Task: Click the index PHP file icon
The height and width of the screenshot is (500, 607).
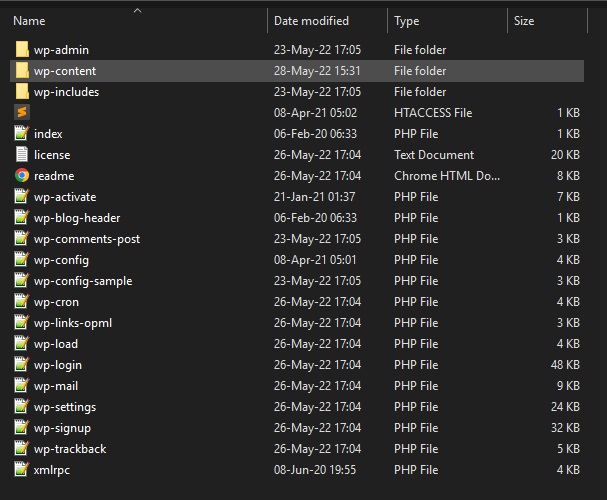Action: click(22, 134)
